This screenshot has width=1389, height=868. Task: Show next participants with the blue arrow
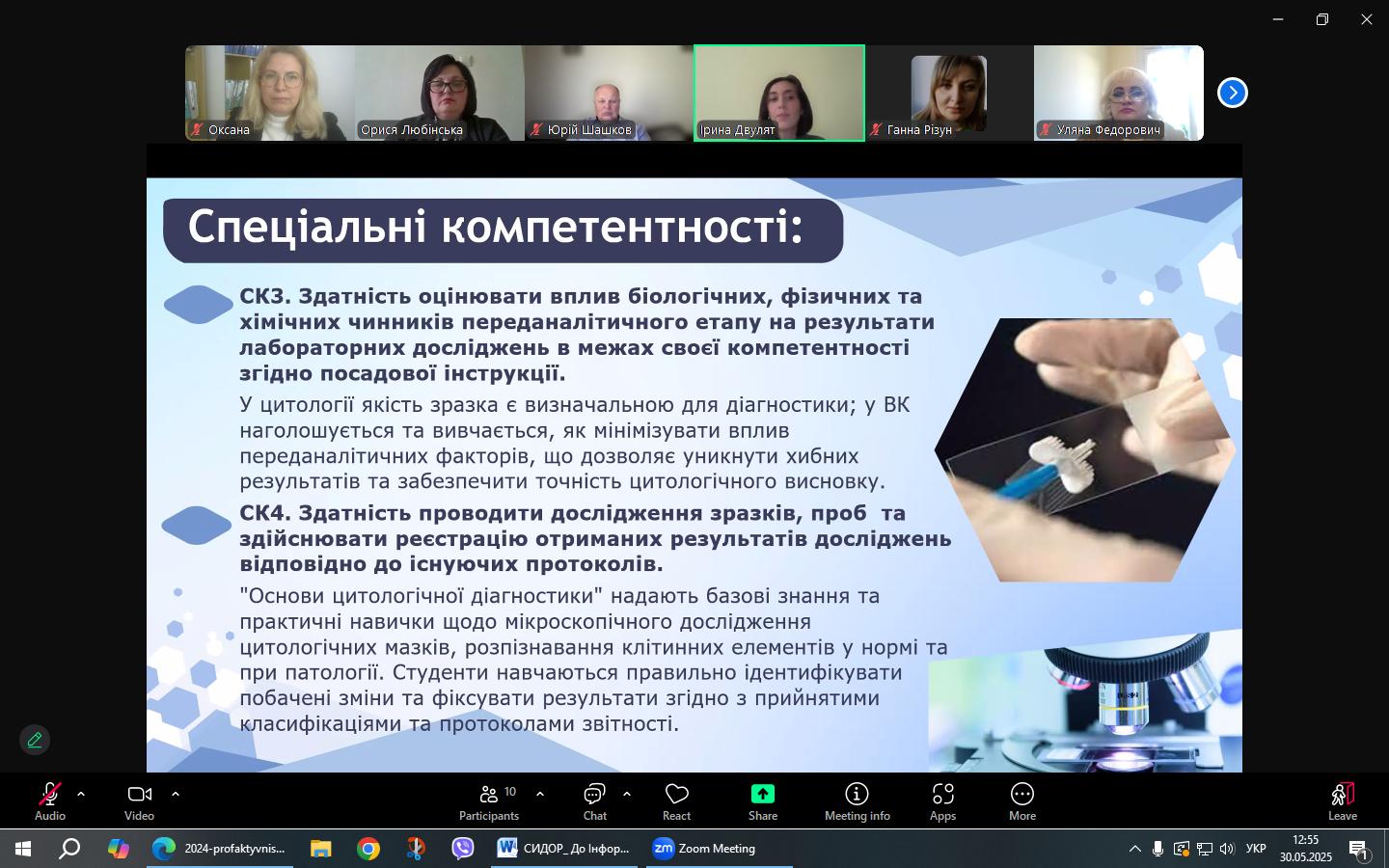(x=1233, y=93)
